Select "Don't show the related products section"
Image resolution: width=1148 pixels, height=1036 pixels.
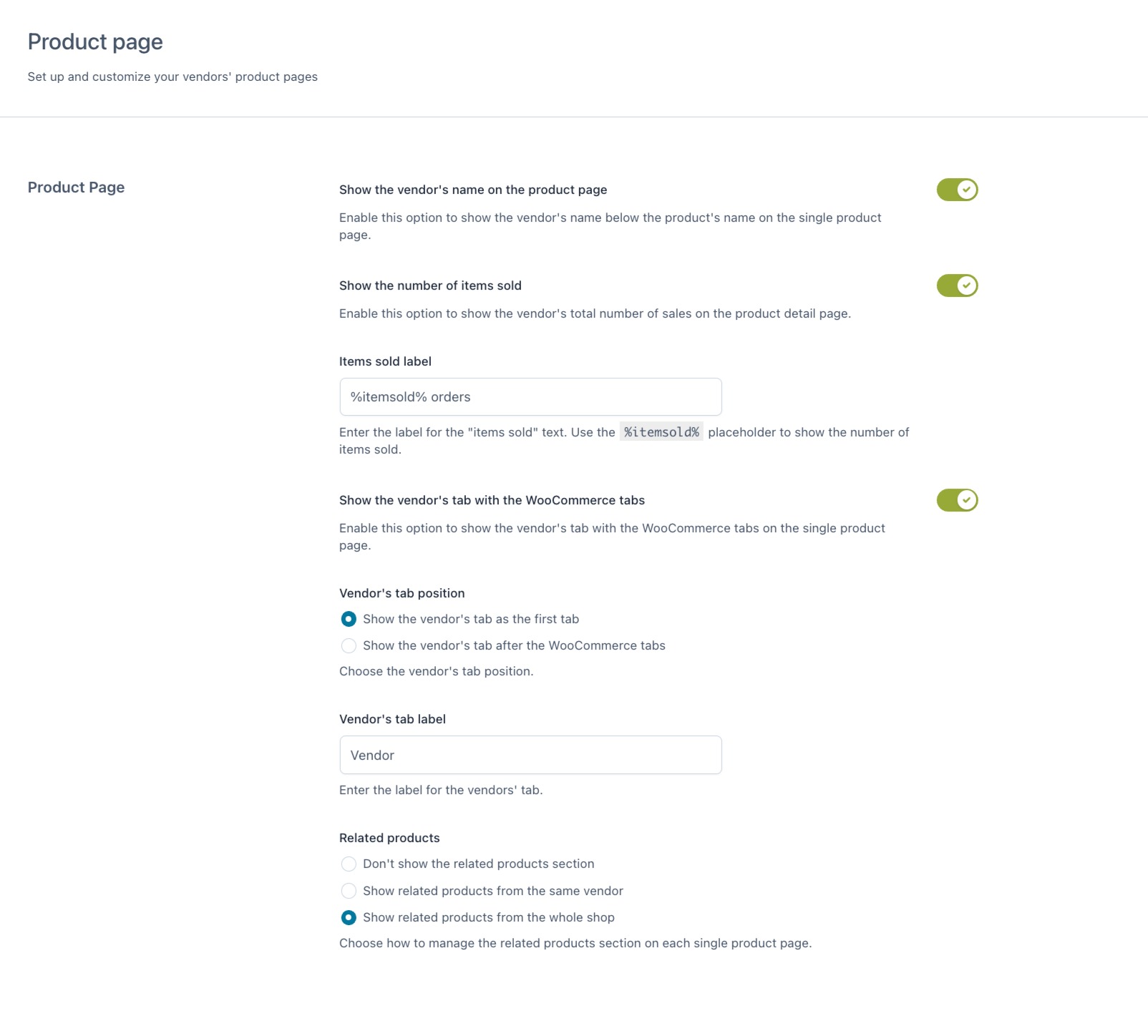(349, 864)
